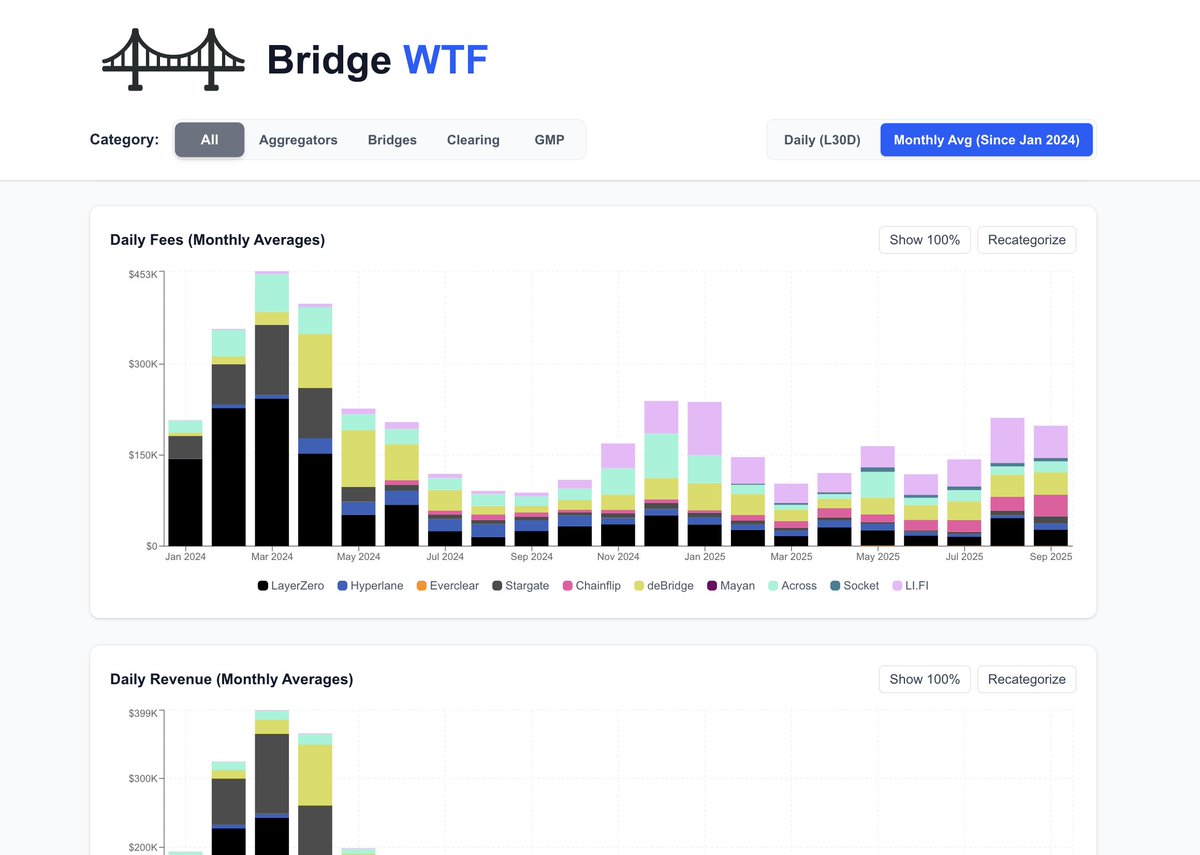Viewport: 1200px width, 855px height.
Task: Select Monthly Avg (Since Jan 2024) view
Action: (x=986, y=140)
